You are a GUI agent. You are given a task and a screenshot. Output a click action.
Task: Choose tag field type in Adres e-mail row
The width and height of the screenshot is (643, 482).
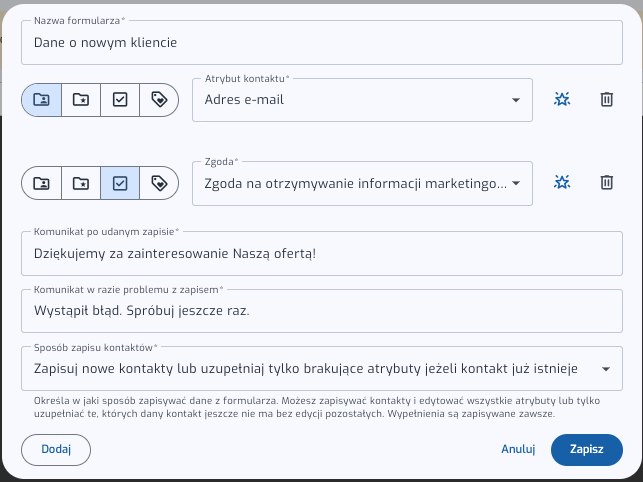[x=159, y=100]
